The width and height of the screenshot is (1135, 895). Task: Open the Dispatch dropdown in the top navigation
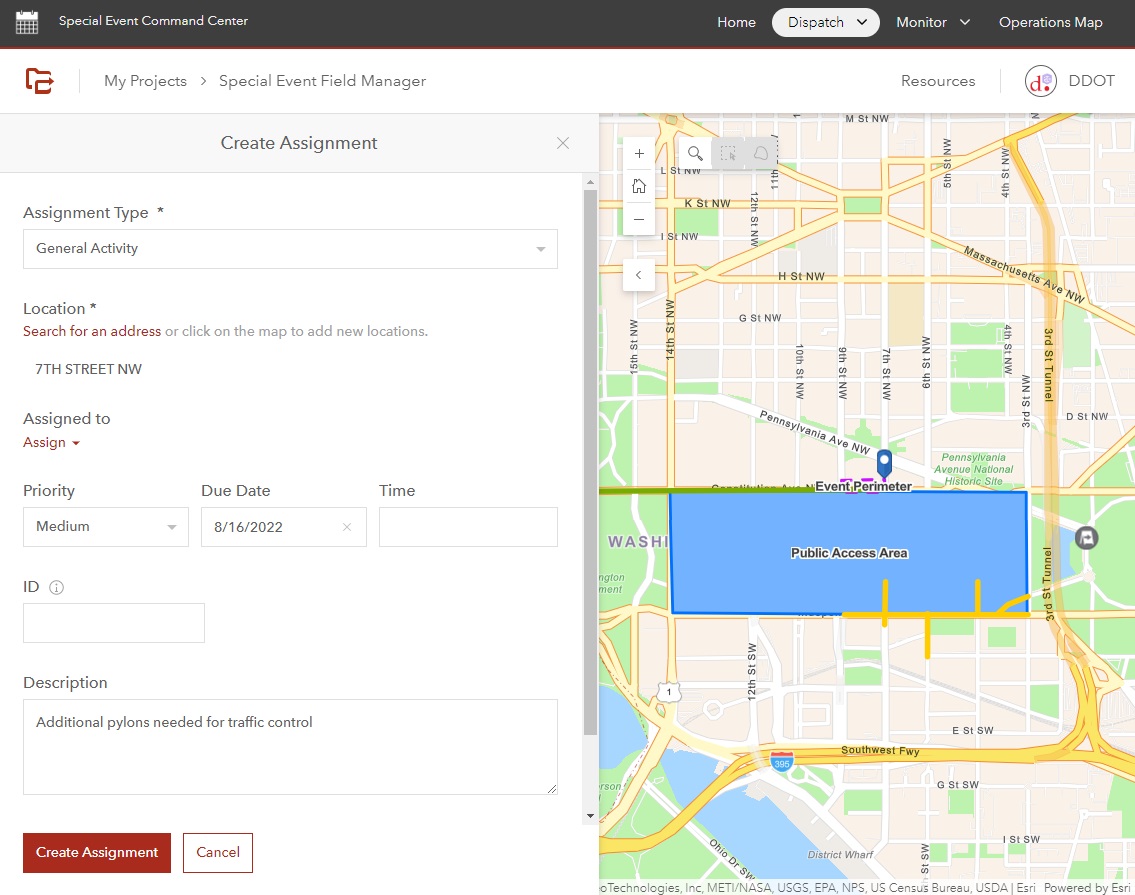[x=825, y=21]
